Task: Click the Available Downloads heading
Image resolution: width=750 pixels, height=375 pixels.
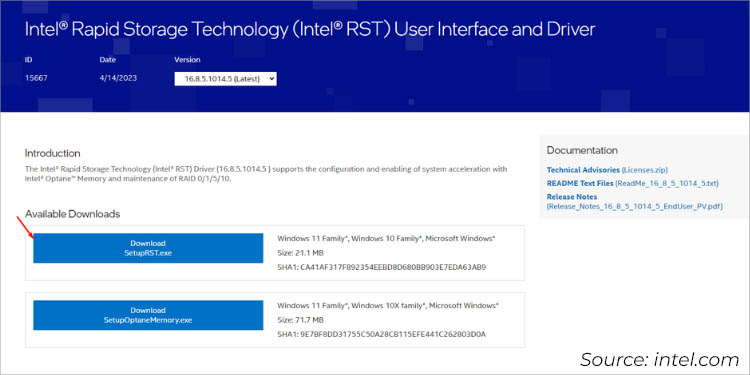Action: [72, 214]
